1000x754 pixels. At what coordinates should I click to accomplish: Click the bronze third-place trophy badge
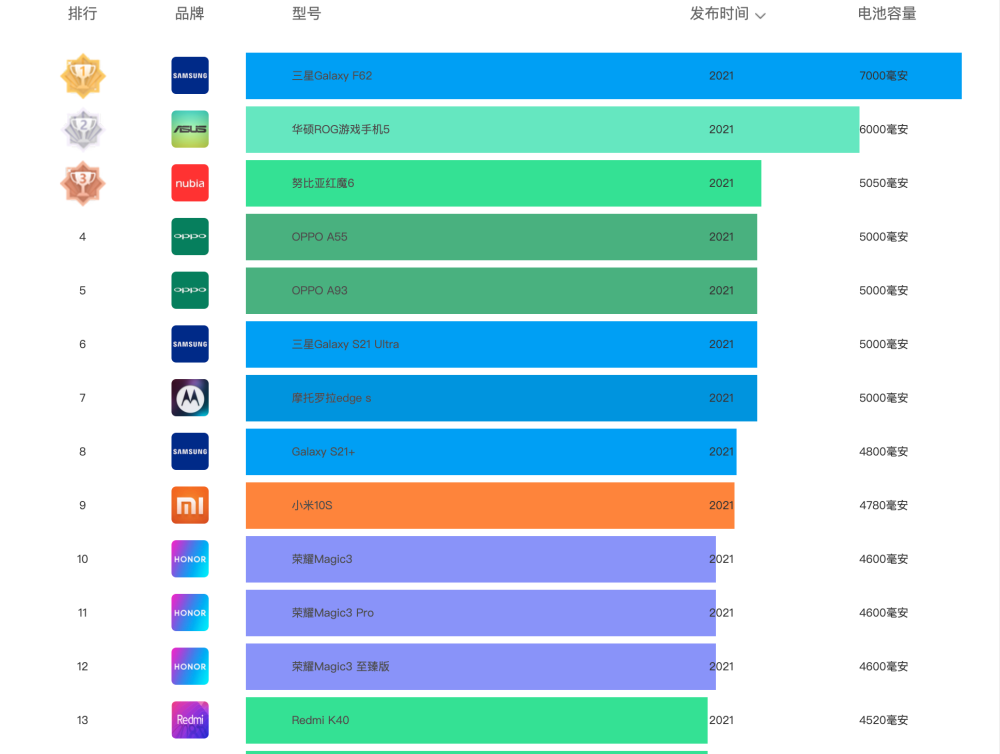pos(83,183)
